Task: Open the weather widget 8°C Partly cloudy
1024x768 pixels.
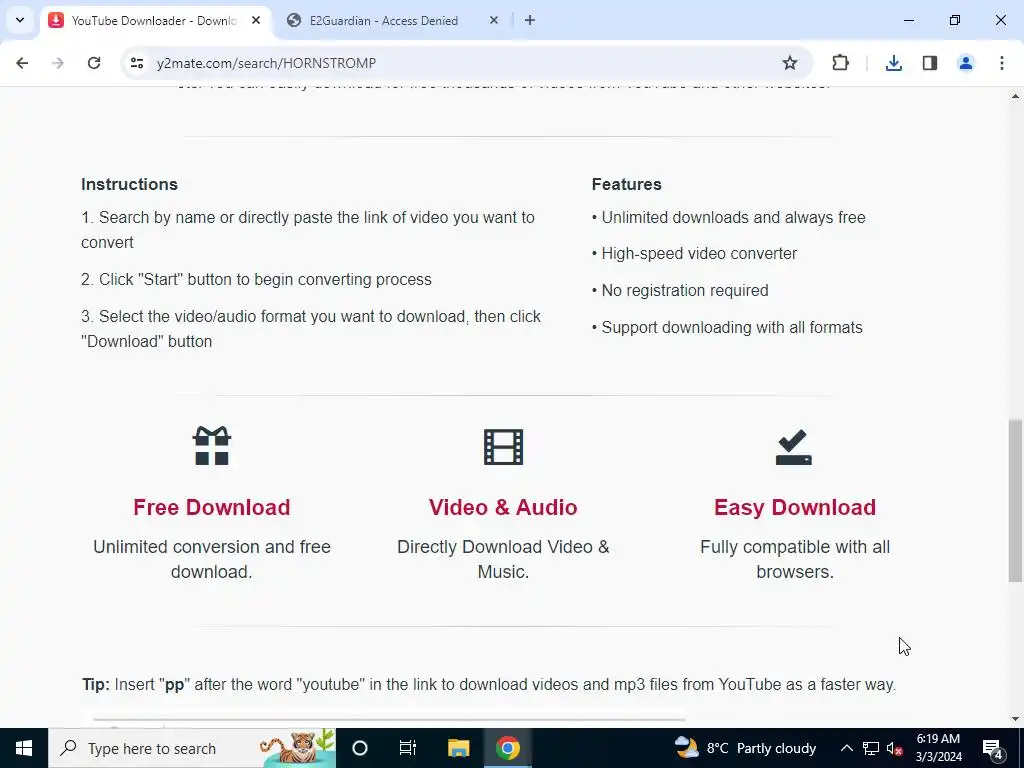Action: 745,748
